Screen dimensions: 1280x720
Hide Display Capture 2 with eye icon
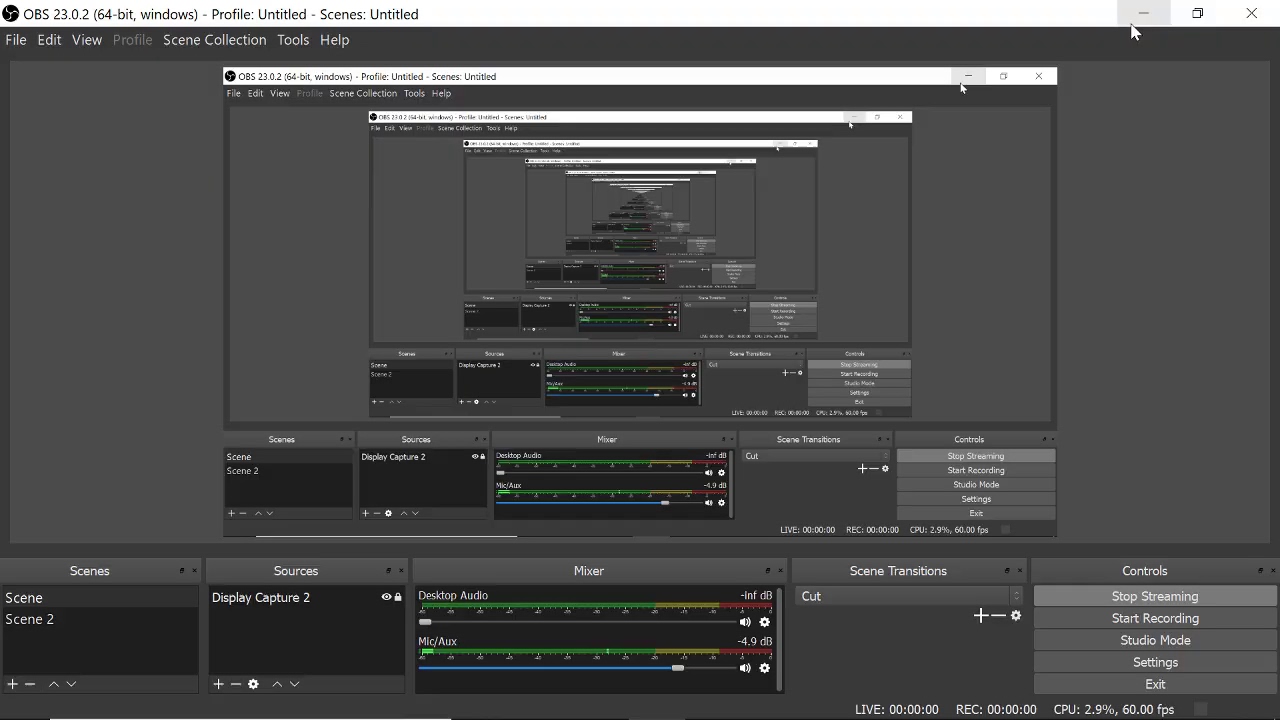point(386,597)
